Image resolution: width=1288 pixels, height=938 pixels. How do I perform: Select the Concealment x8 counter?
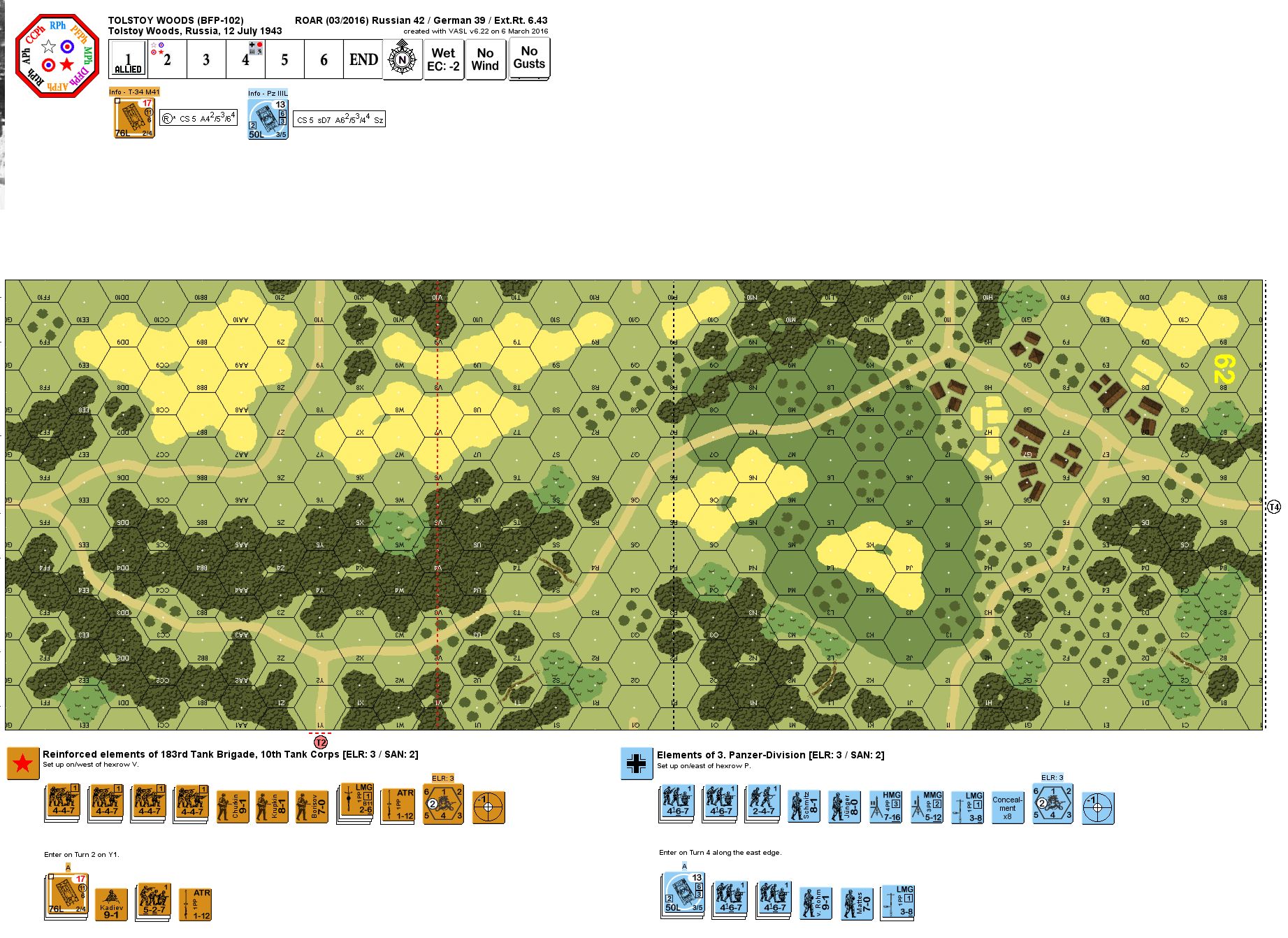coord(1007,807)
